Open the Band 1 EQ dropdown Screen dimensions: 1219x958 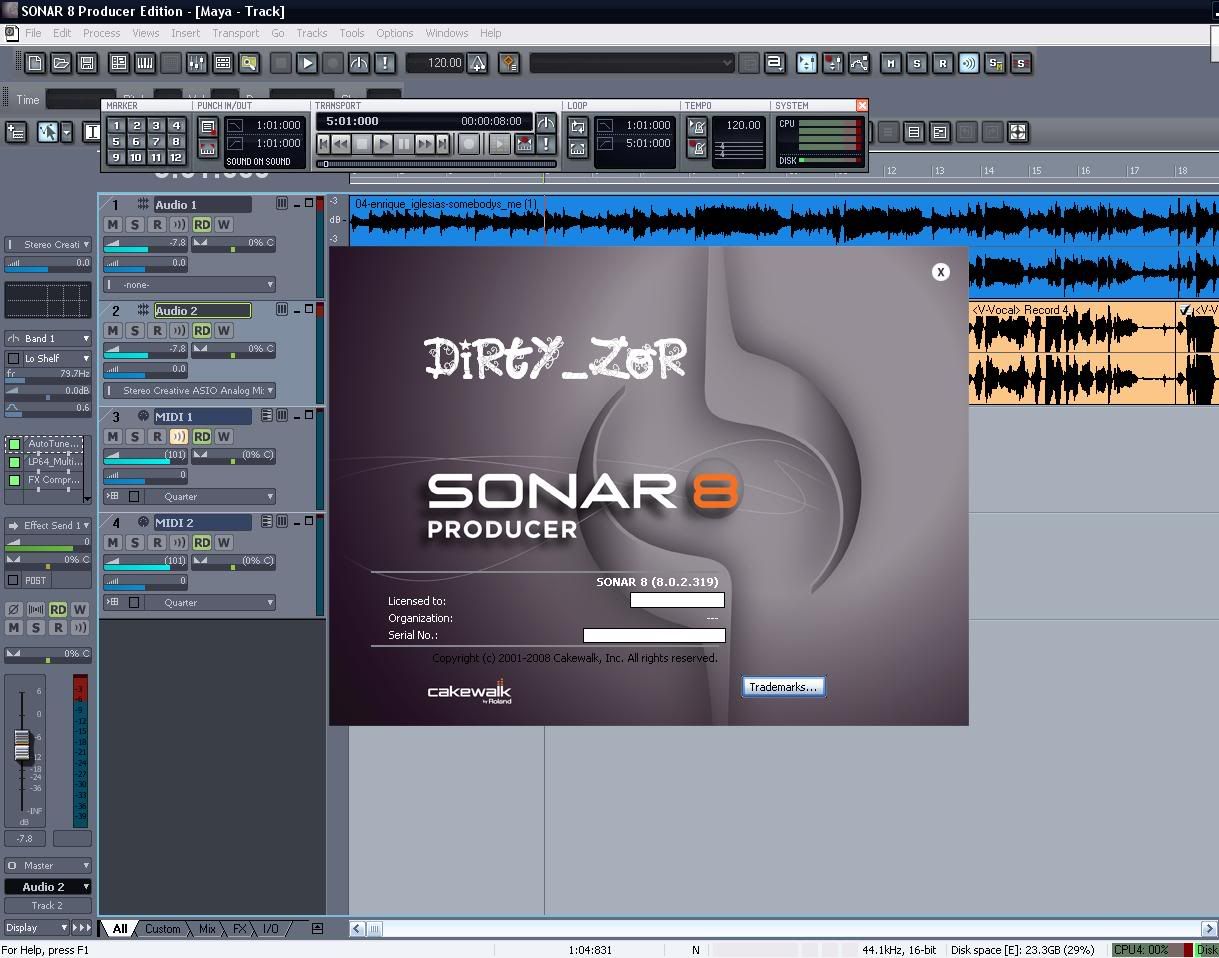click(48, 339)
